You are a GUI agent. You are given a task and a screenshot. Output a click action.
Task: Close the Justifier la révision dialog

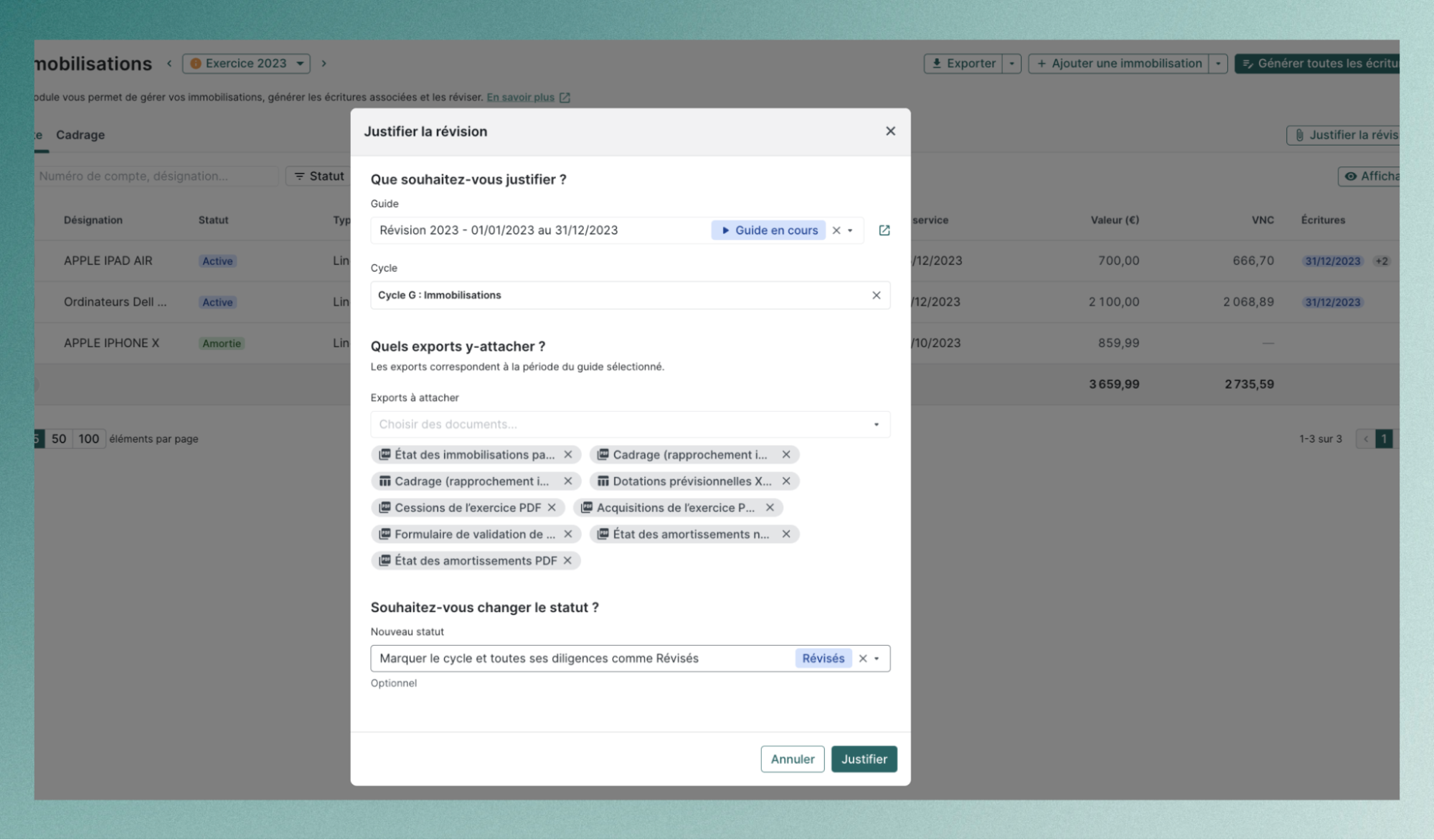[890, 131]
